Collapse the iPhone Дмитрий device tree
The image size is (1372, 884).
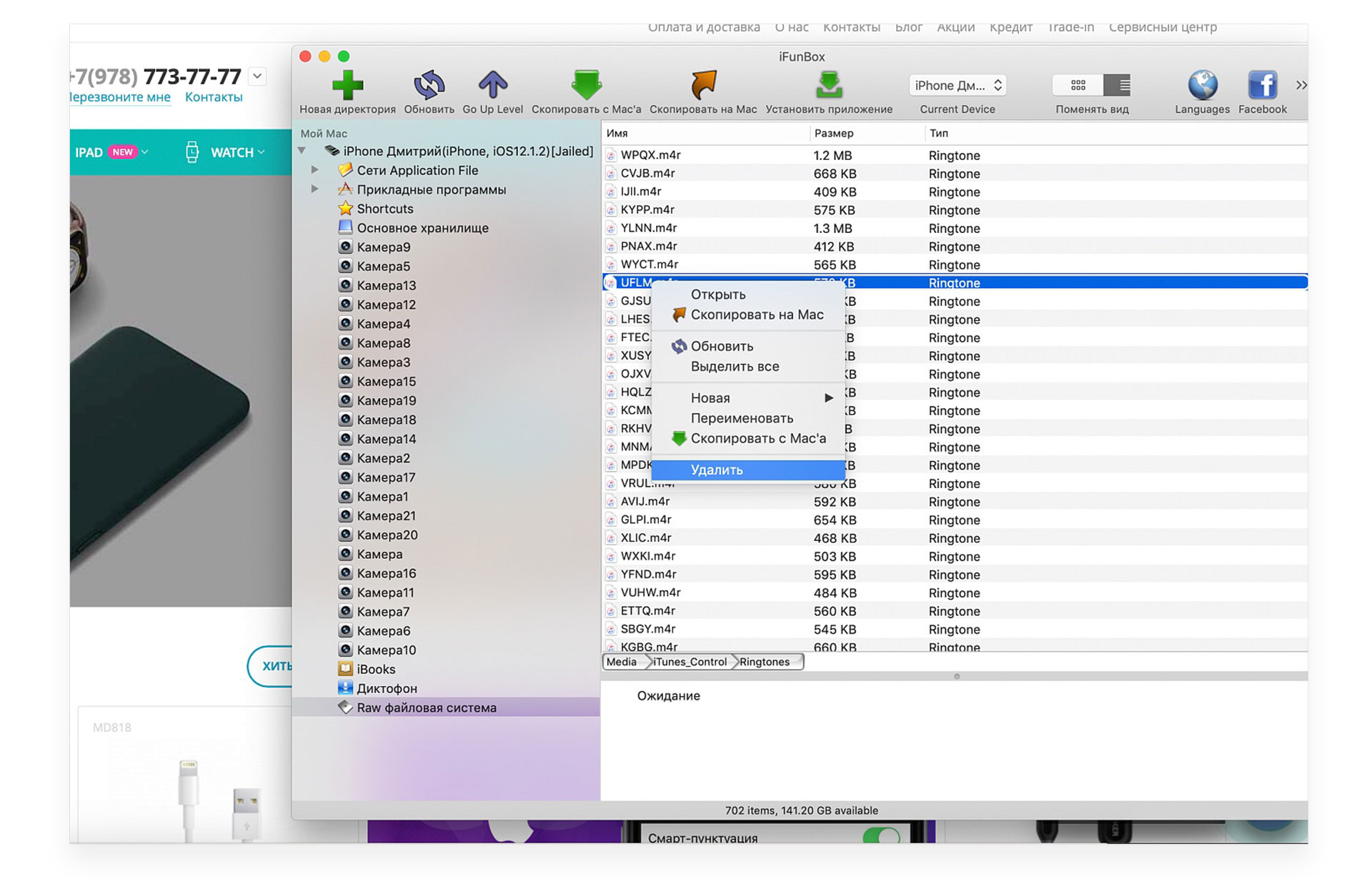302,151
